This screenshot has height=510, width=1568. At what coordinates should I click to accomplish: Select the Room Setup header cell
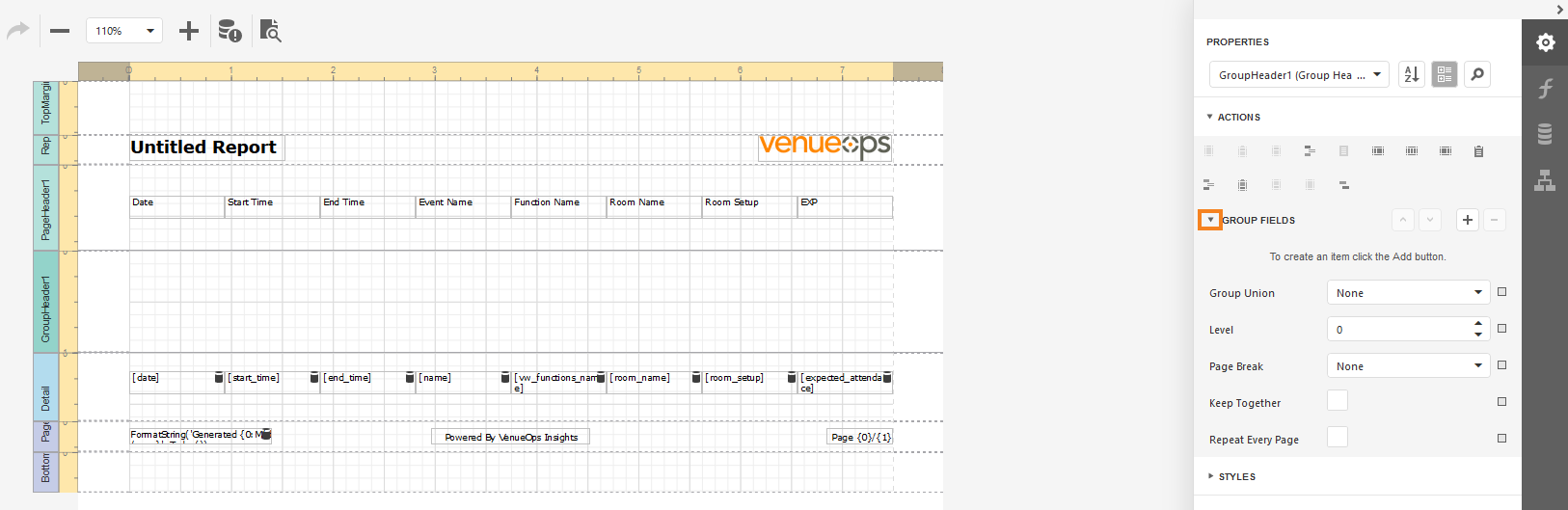[x=749, y=206]
